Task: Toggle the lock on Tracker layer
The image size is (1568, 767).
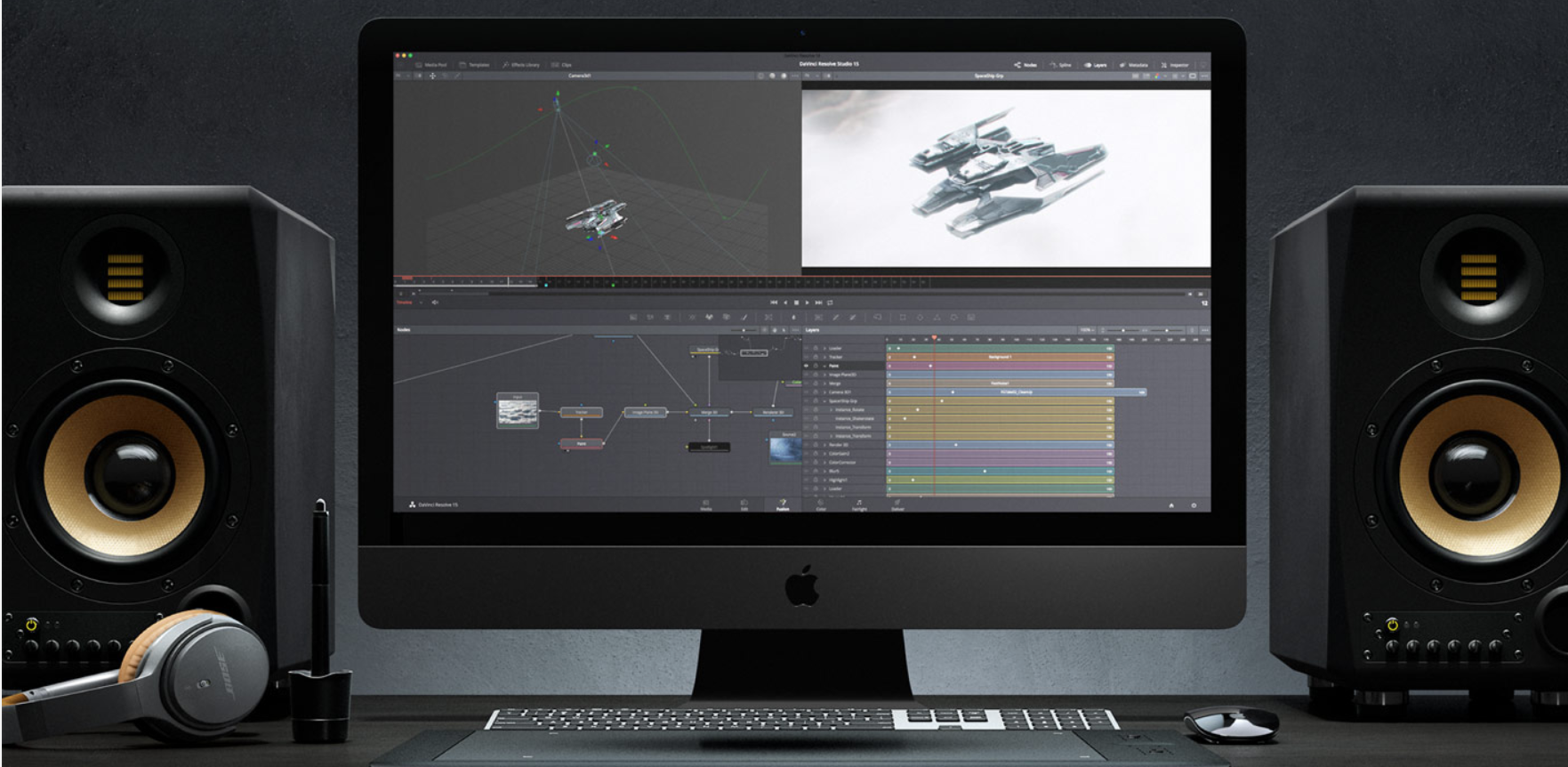Action: point(816,357)
